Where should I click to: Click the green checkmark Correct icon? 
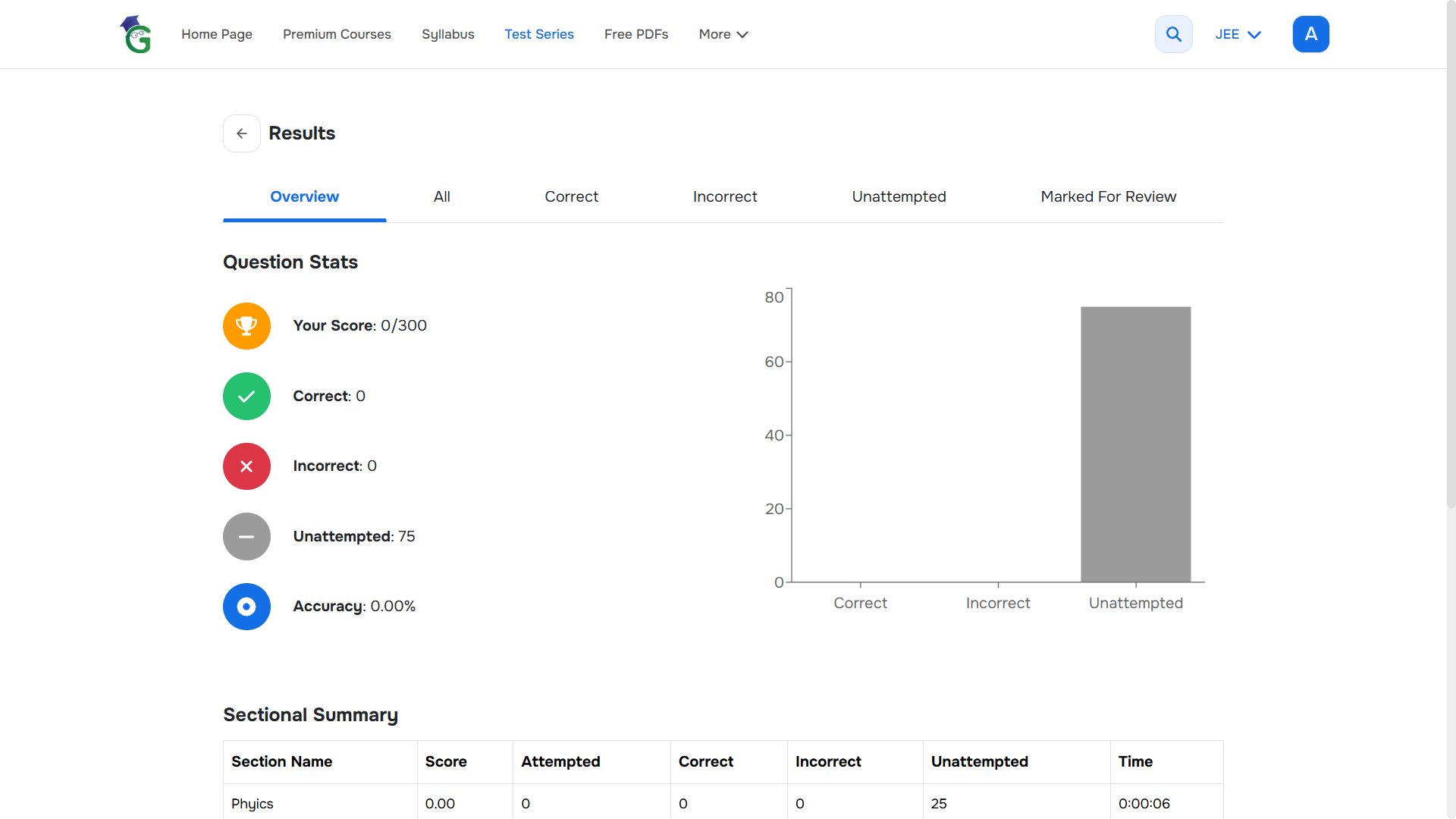coord(246,396)
